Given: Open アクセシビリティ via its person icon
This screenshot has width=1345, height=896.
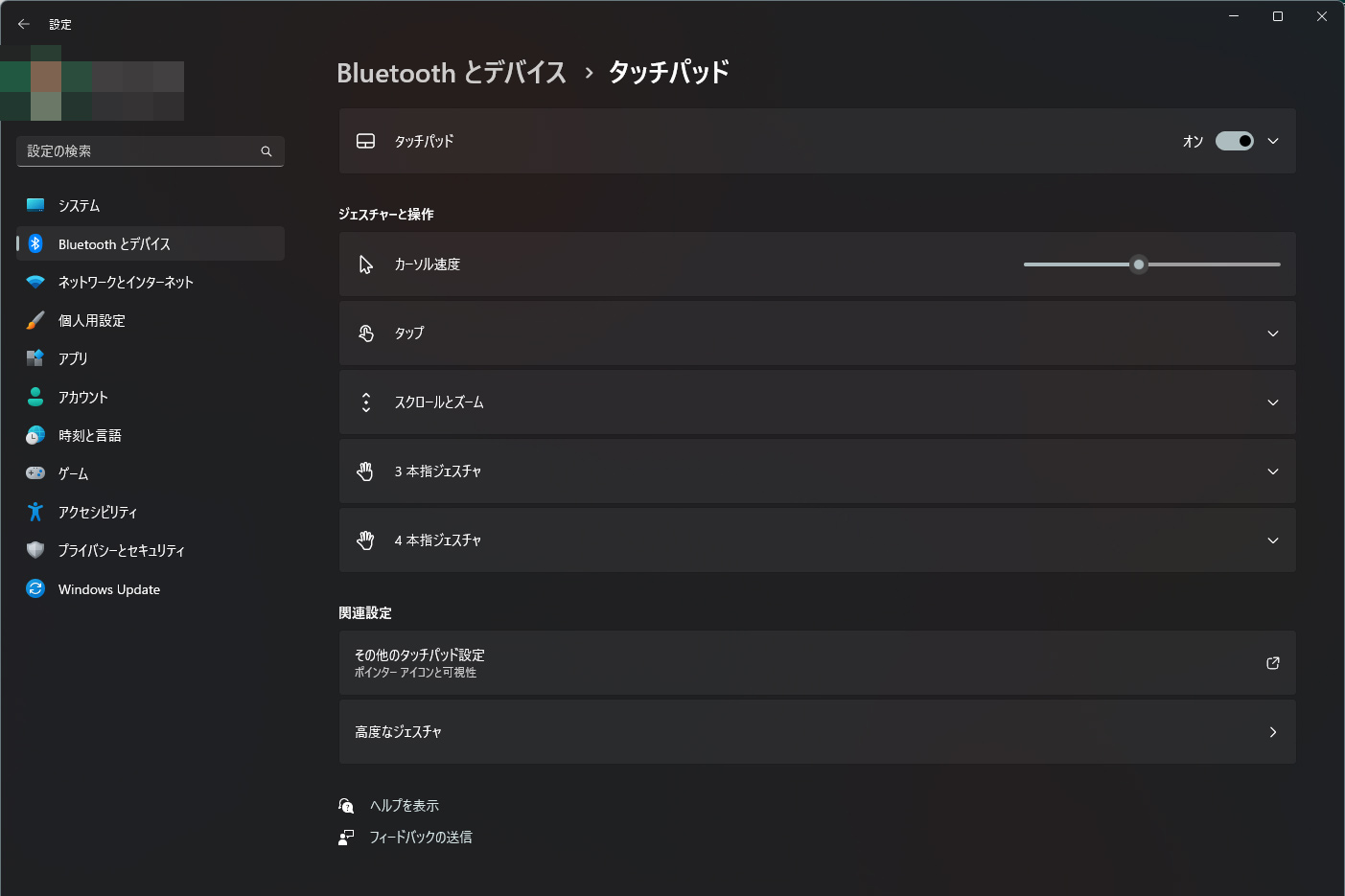Looking at the screenshot, I should 35,512.
